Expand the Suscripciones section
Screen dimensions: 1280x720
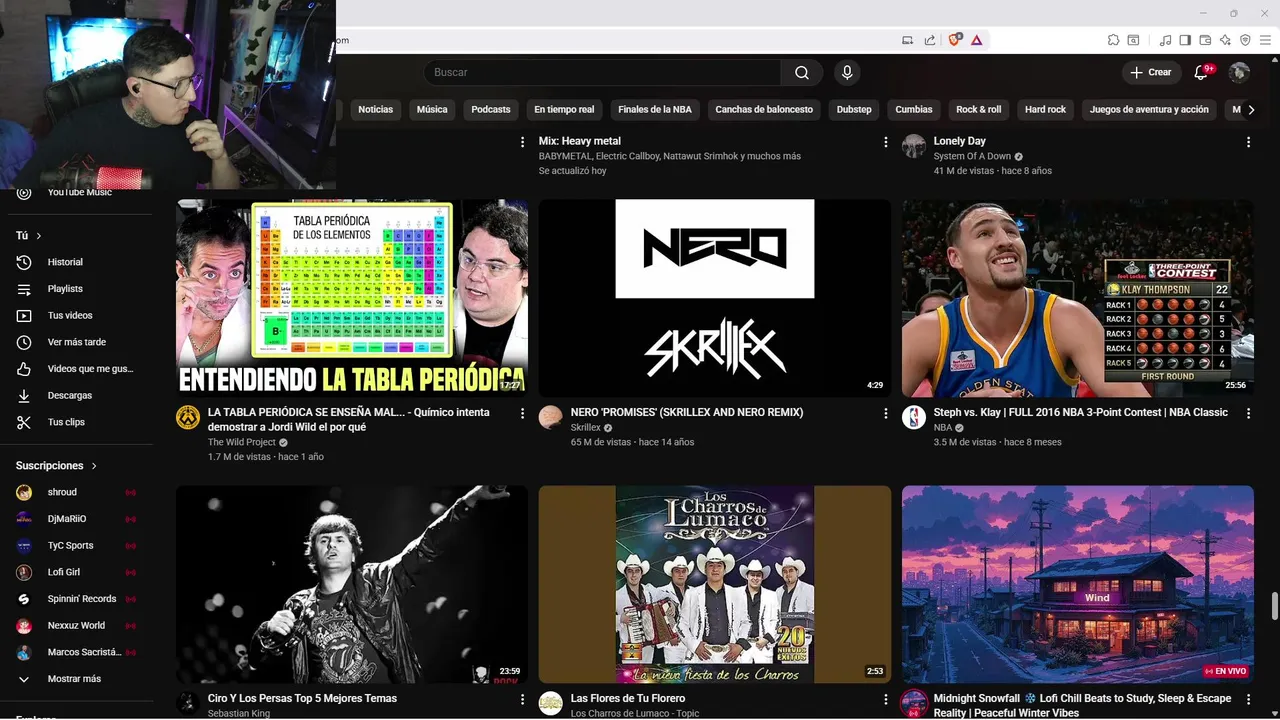(57, 466)
